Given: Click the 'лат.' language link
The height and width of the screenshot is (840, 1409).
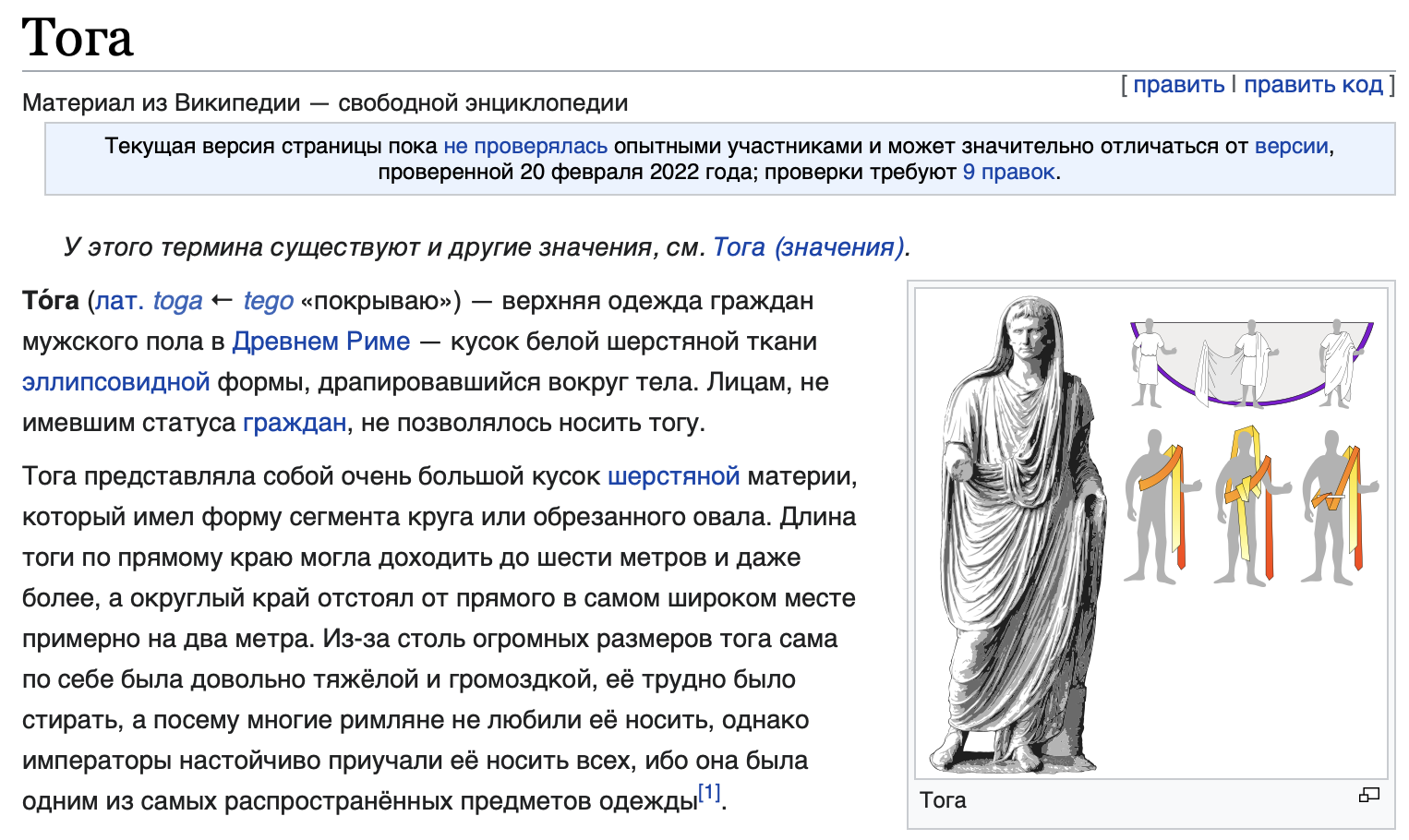Looking at the screenshot, I should (120, 301).
